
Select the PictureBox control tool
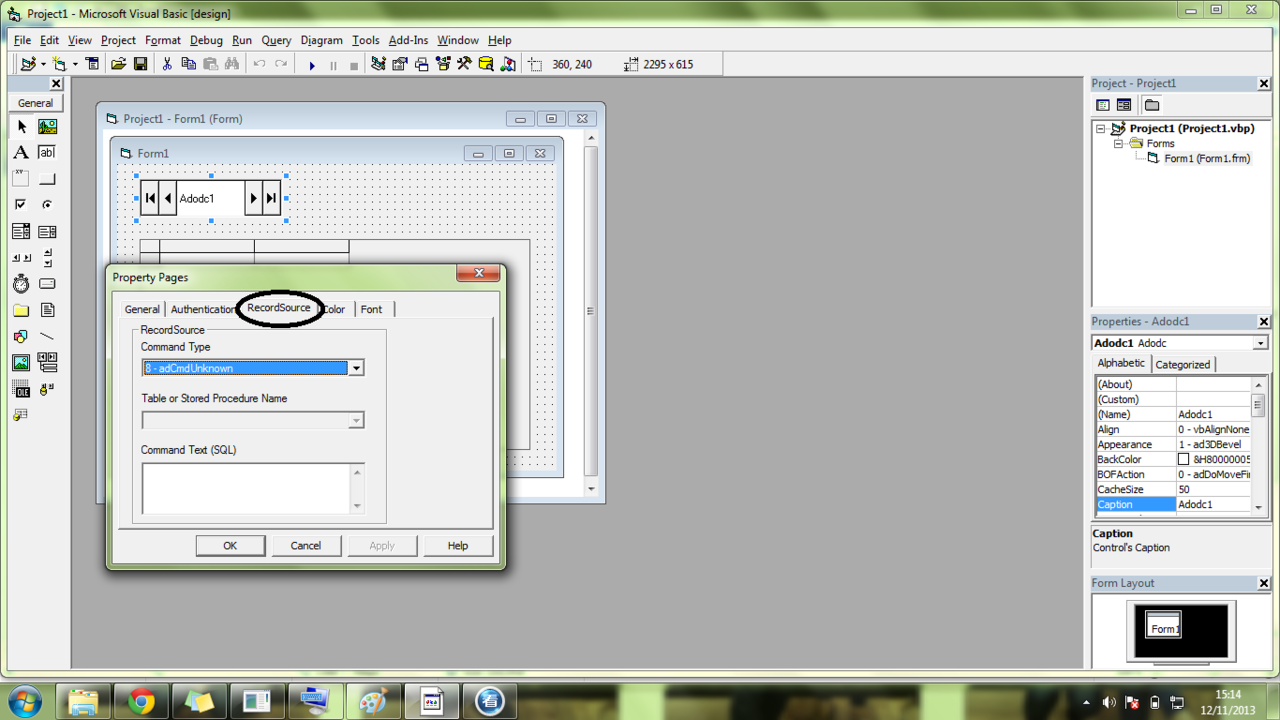tap(47, 127)
